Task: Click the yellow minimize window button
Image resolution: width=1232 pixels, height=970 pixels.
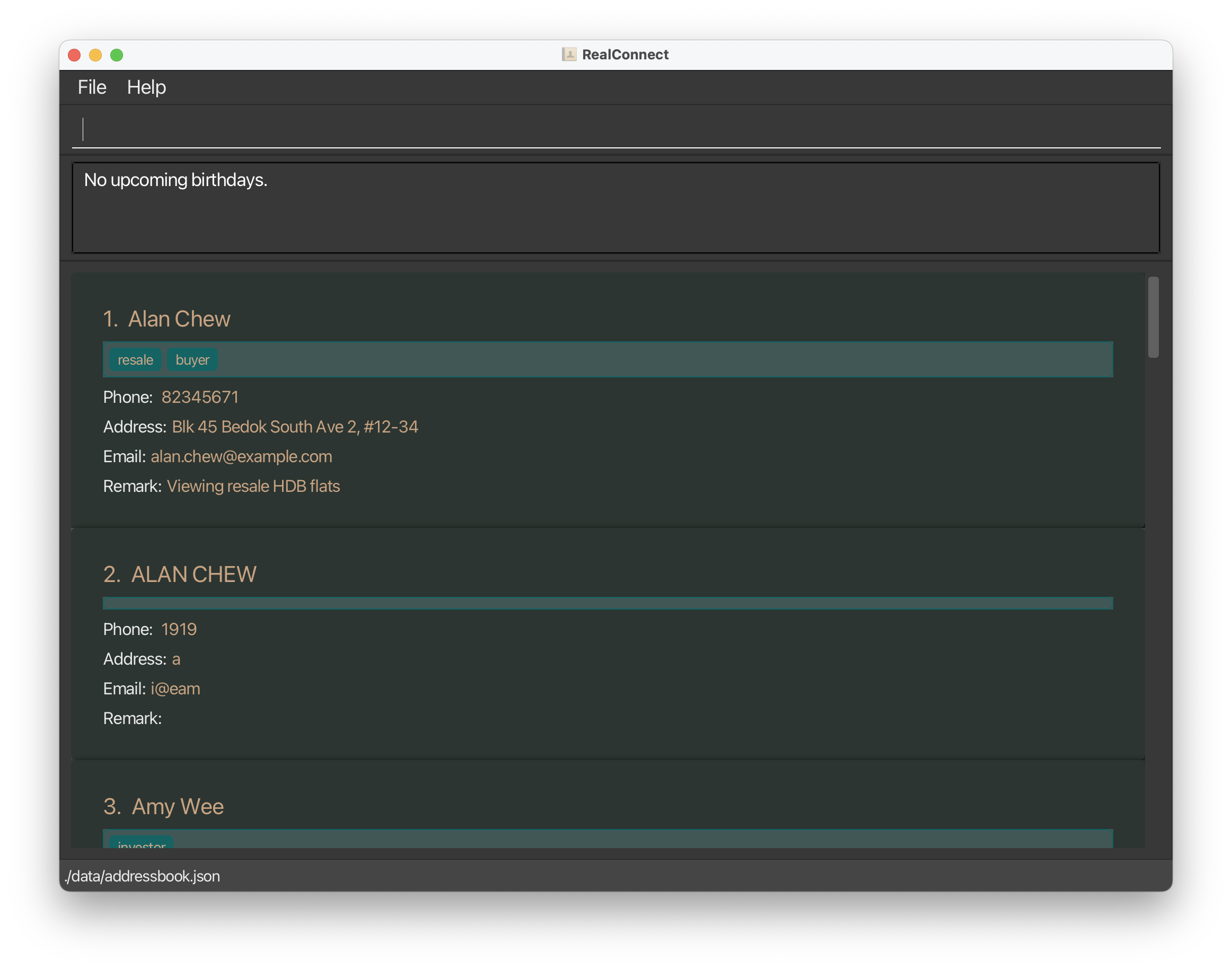Action: (95, 55)
